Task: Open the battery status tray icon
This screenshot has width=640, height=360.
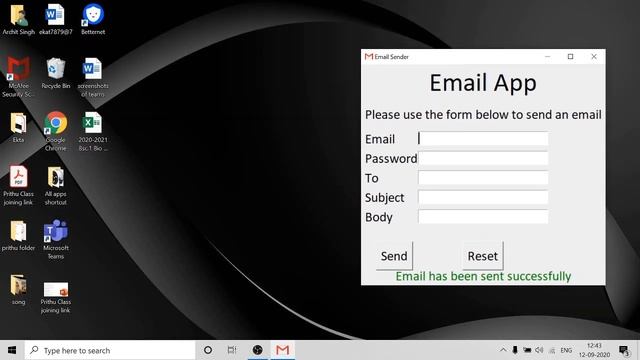Action: [x=527, y=350]
